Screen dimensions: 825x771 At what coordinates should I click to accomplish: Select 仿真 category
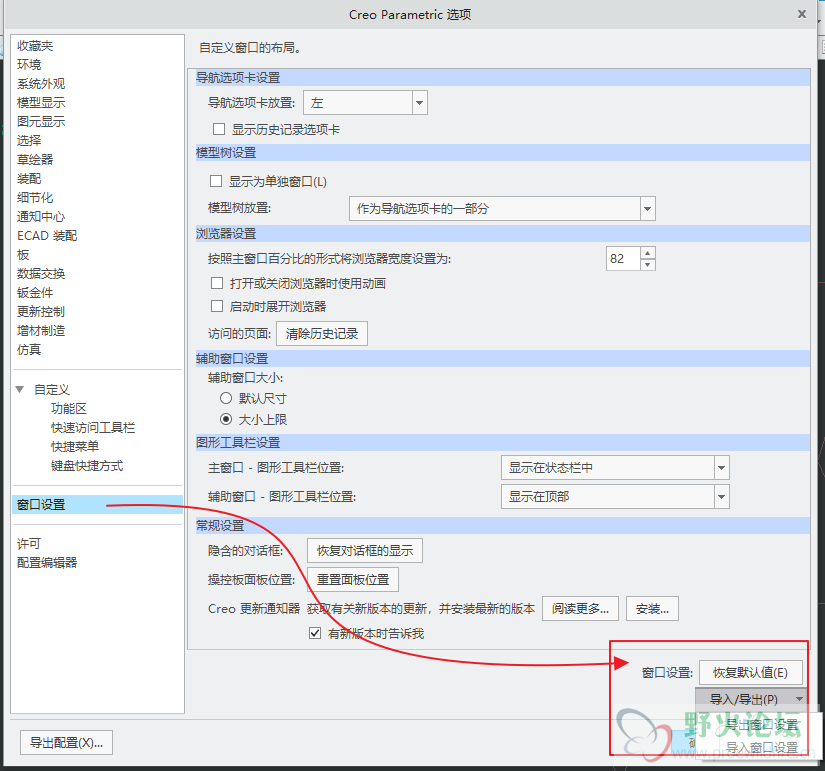tap(29, 349)
